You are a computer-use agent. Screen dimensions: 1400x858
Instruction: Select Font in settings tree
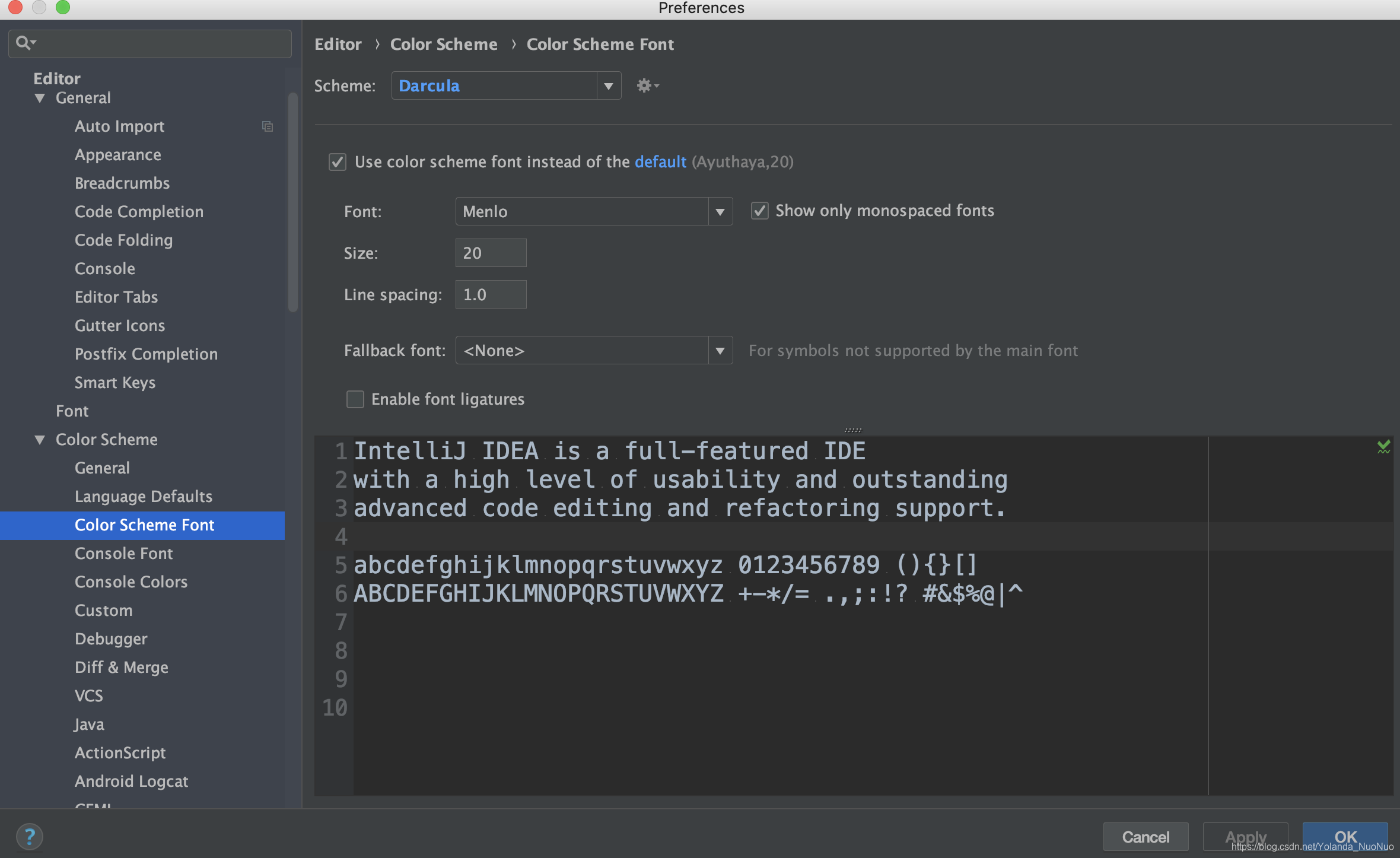point(72,411)
